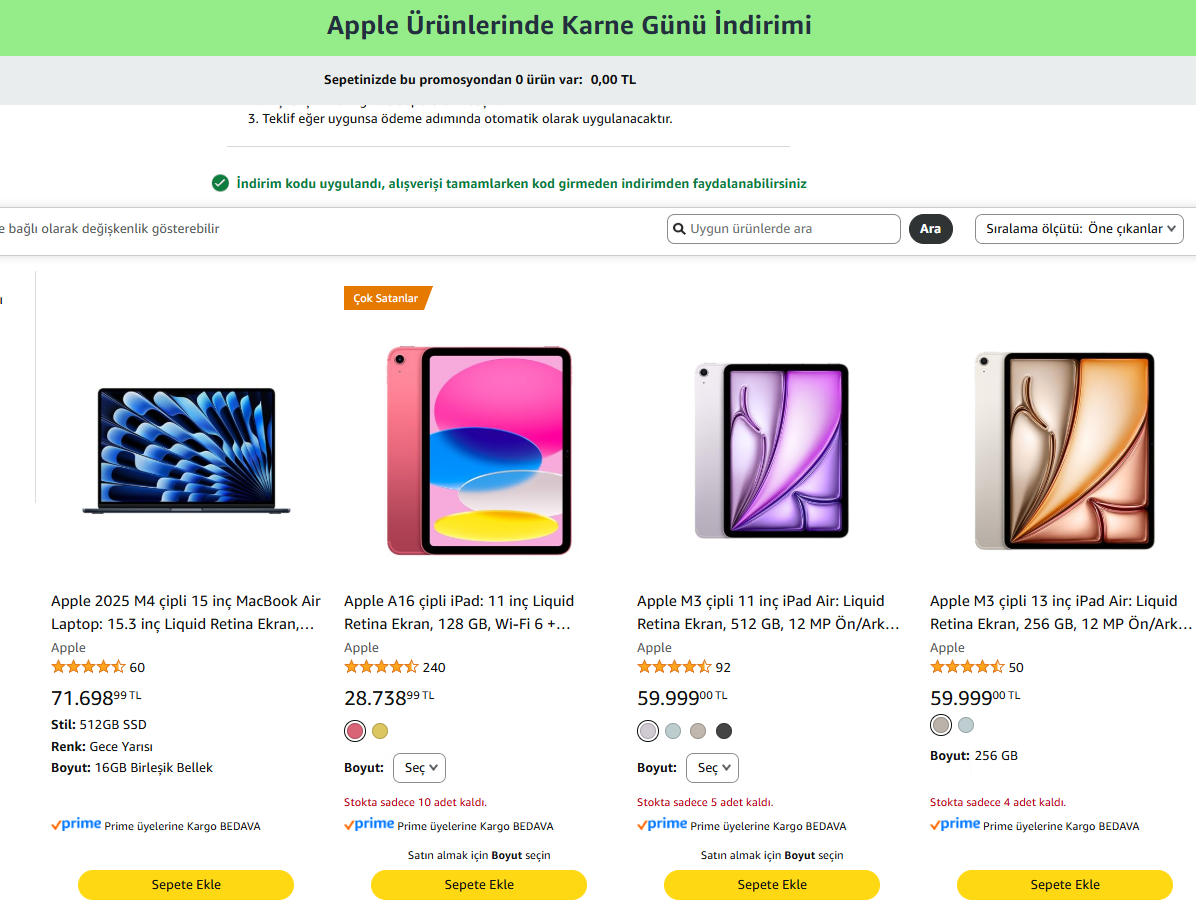The height and width of the screenshot is (908, 1196).
Task: Open the Apple M3 çipli 13 inç iPad Air title link
Action: [1060, 612]
